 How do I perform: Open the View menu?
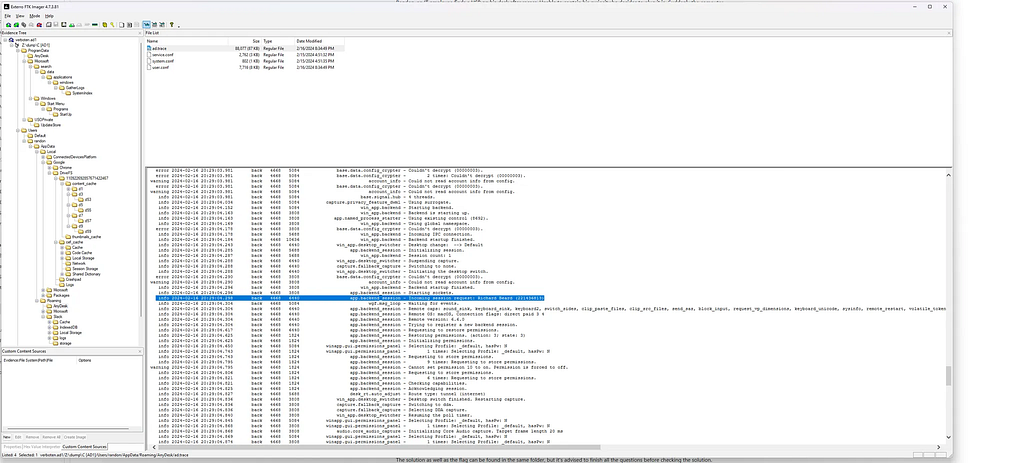20,16
